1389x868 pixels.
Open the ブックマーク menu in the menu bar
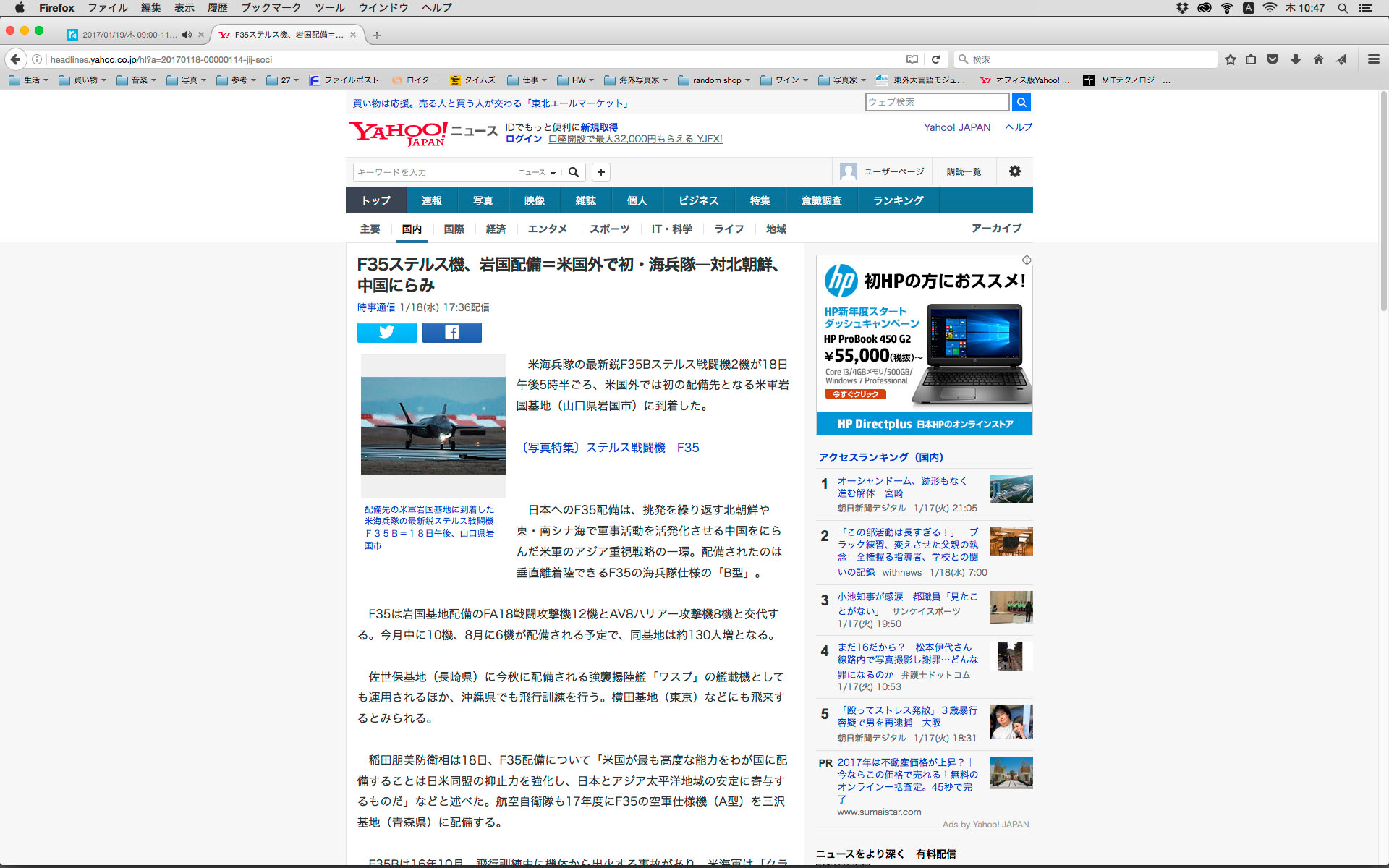(271, 8)
